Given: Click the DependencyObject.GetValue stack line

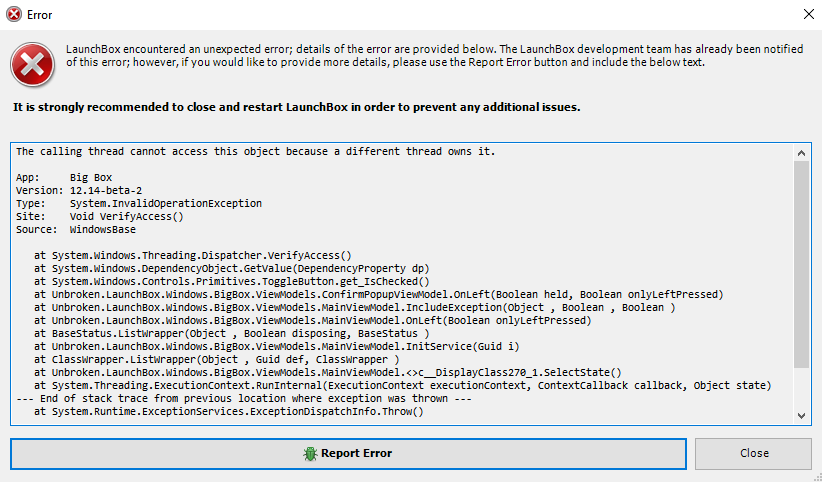Looking at the screenshot, I should click(x=232, y=269).
